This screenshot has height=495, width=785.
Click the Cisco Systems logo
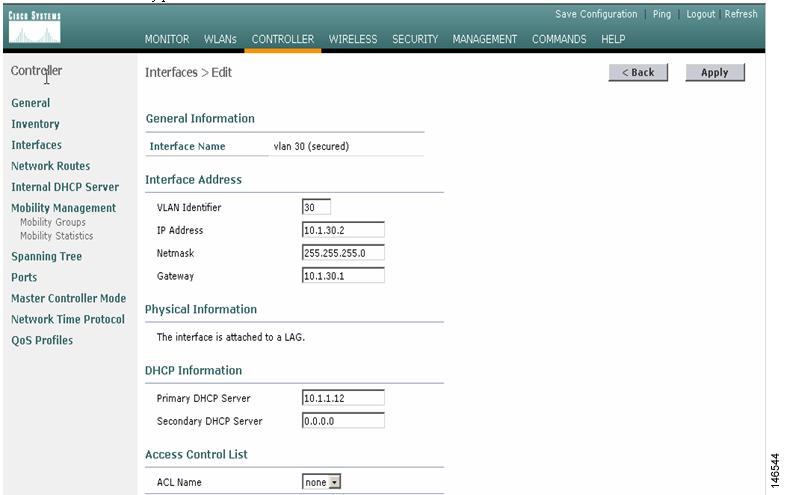[35, 27]
